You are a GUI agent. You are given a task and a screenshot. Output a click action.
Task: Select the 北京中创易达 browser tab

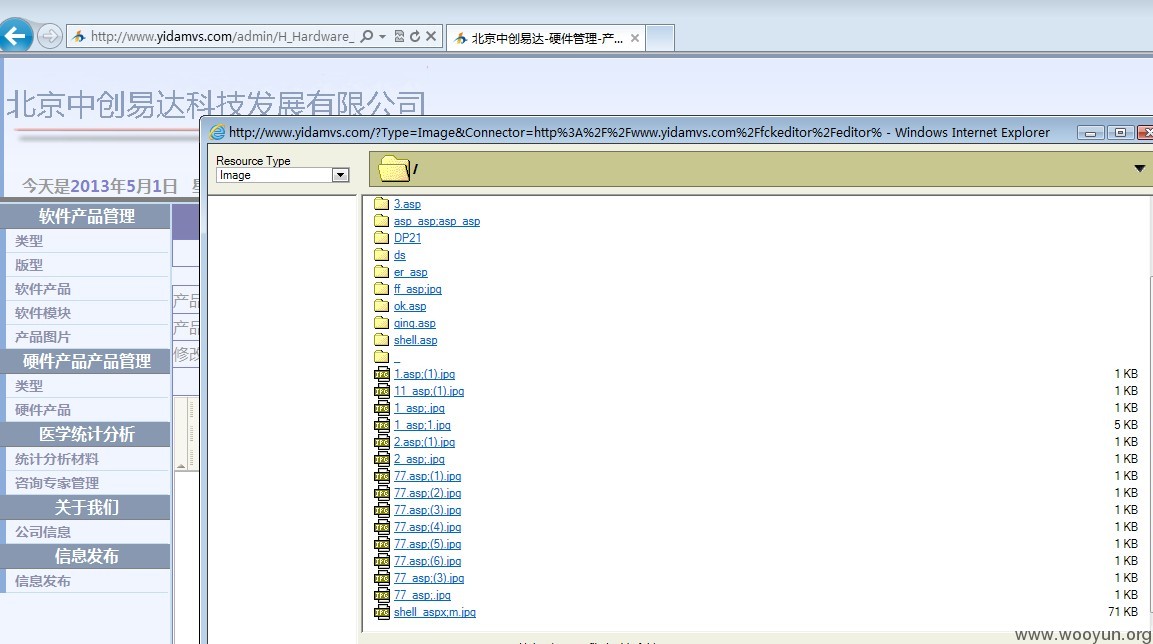(545, 38)
